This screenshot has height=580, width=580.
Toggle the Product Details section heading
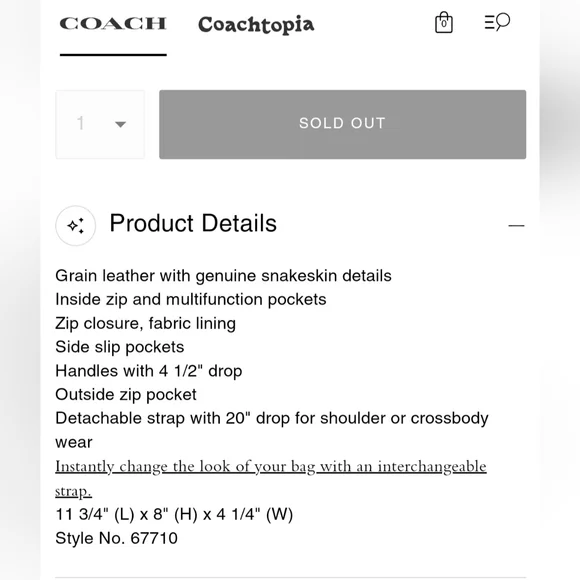(x=193, y=223)
